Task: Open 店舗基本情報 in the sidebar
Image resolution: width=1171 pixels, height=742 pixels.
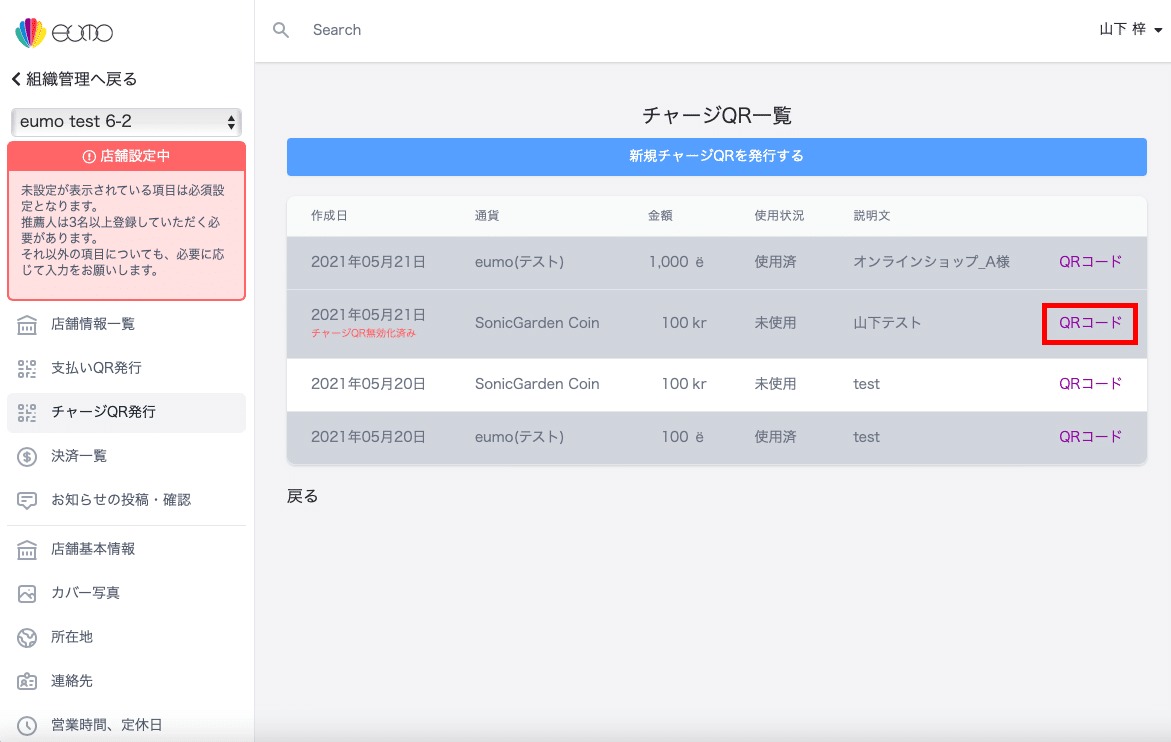Action: [126, 549]
